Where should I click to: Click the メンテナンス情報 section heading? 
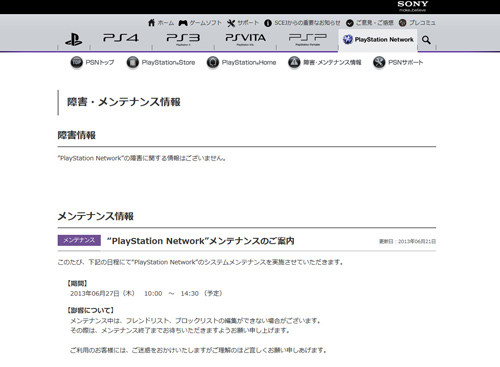96,216
